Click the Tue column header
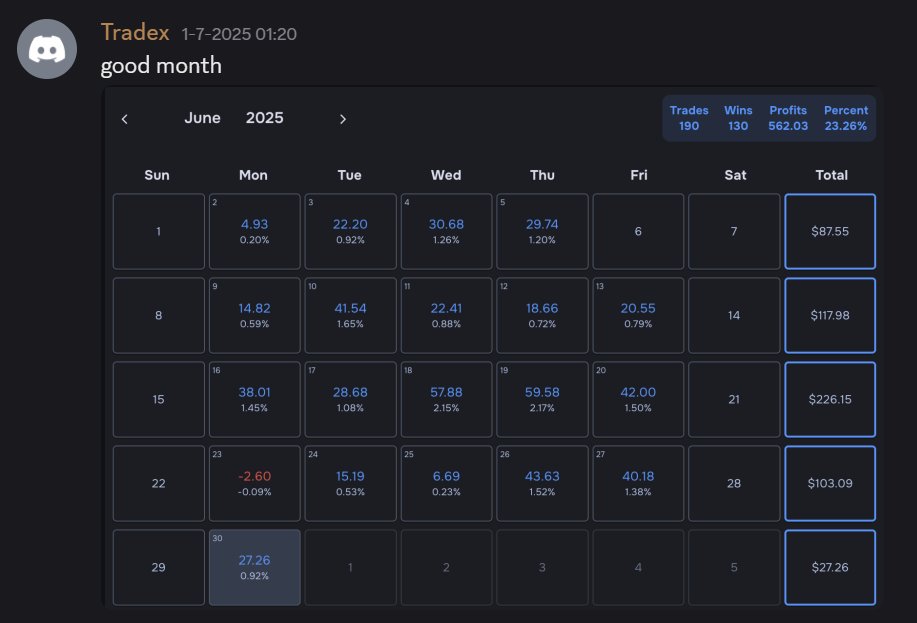Screen dimensions: 917x623 (x=349, y=175)
